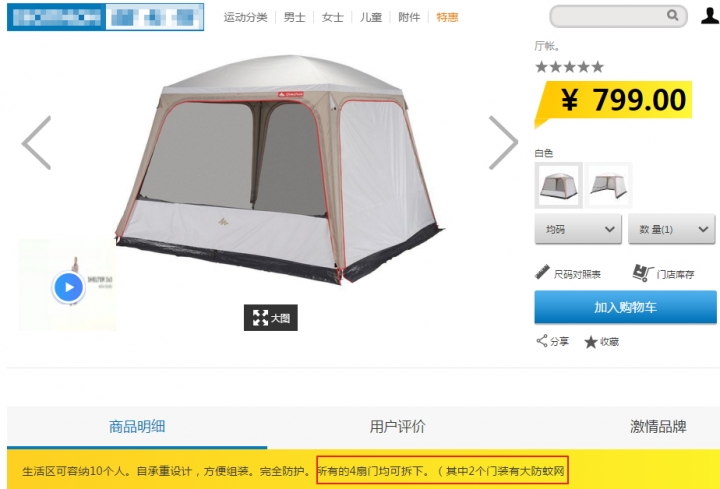This screenshot has width=720, height=489.
Task: Open the 尺码对照表 size chart ruler icon
Action: coord(542,272)
